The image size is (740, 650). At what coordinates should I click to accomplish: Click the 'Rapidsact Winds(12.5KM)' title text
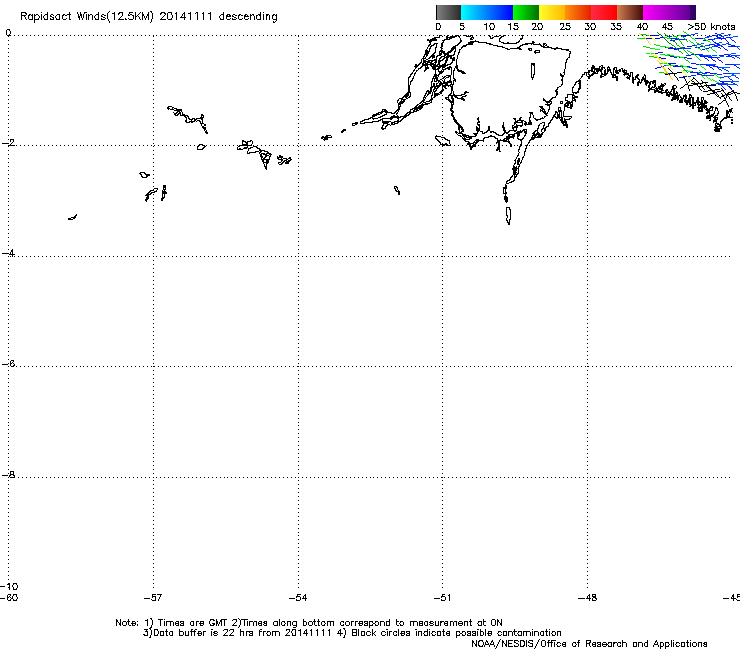point(87,17)
